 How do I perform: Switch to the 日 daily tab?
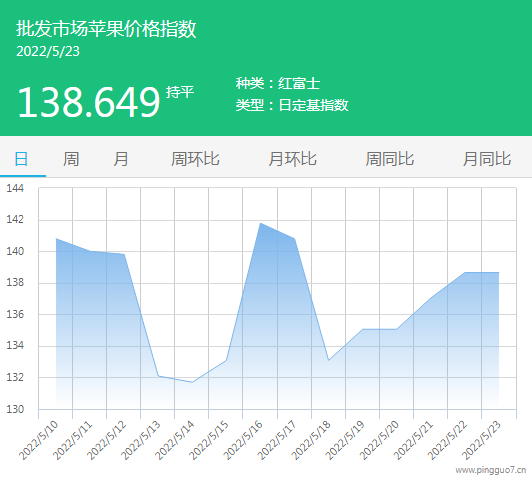[21, 159]
